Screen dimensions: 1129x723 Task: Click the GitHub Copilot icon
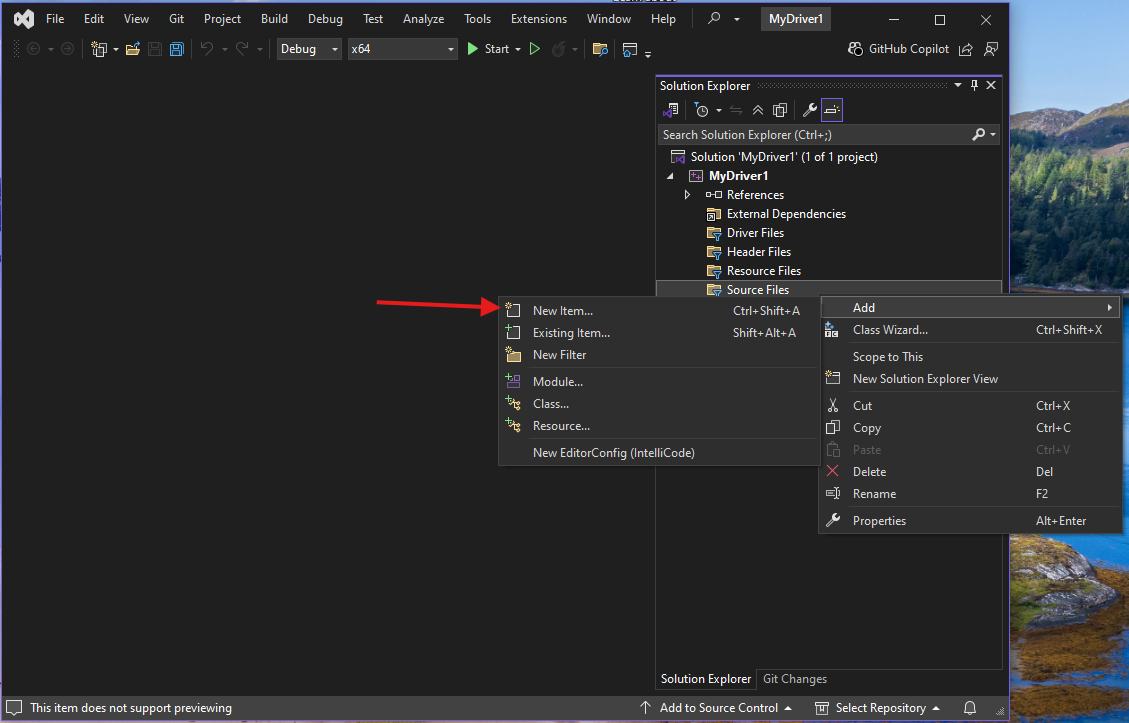(855, 49)
